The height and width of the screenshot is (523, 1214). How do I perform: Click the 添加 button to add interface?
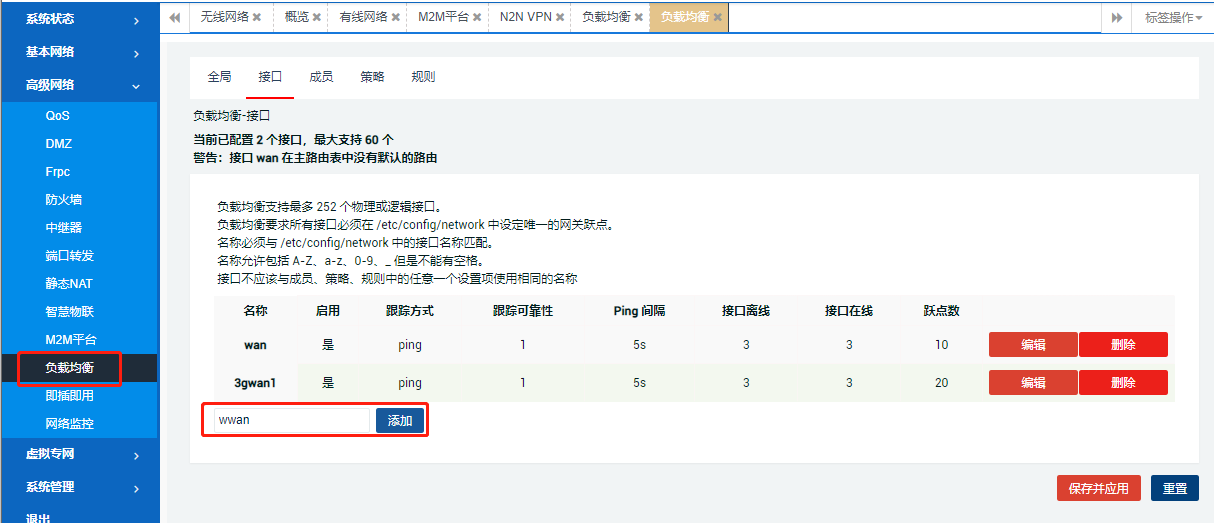point(400,421)
